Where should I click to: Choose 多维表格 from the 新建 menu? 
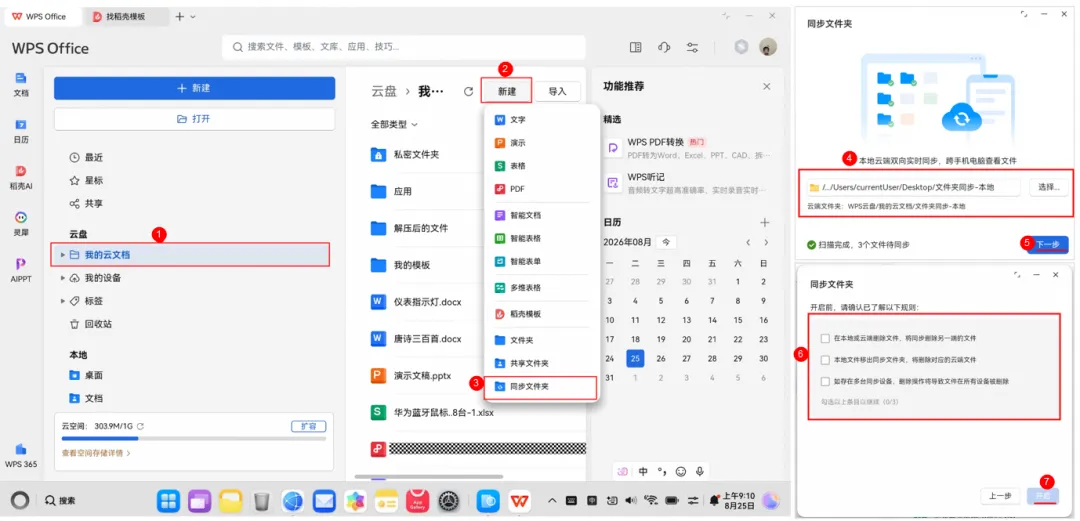542,287
